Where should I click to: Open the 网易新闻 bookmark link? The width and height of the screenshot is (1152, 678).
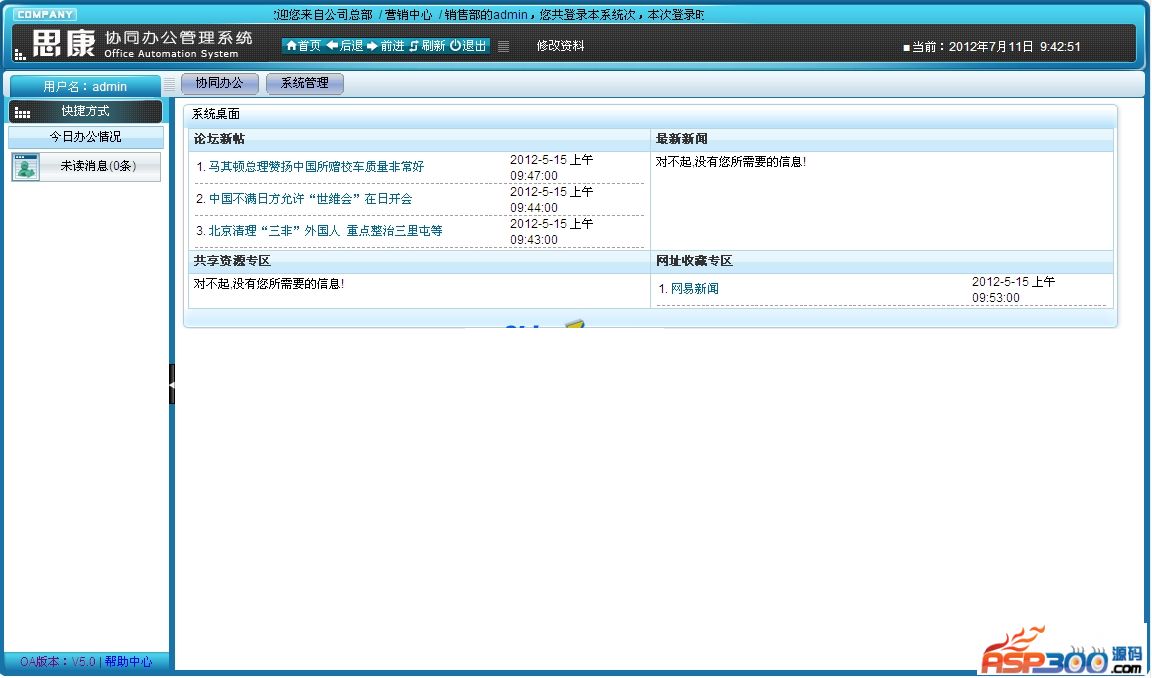click(x=694, y=289)
